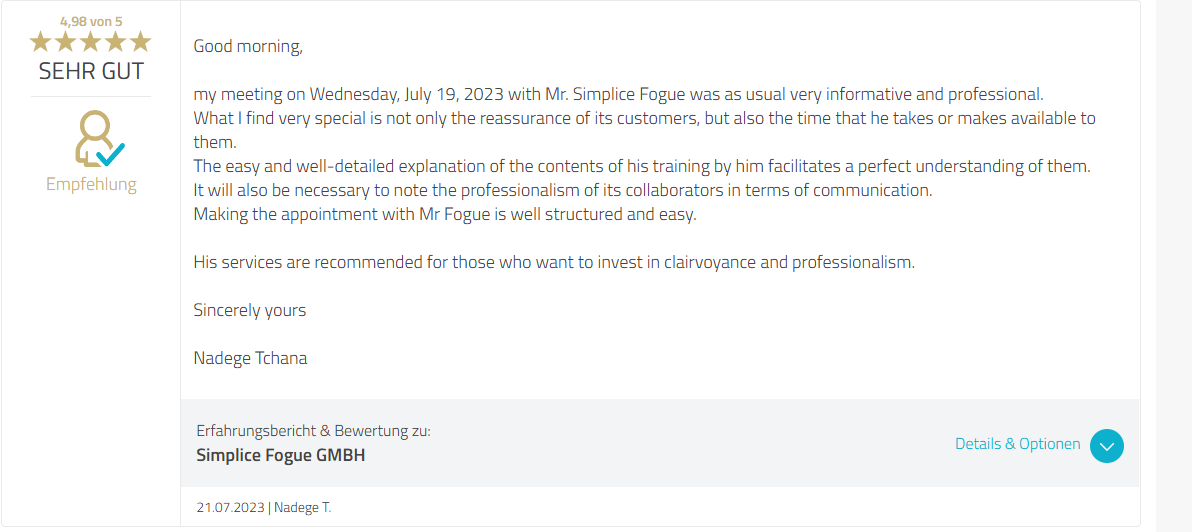Click the fourth gold rating star
1192x532 pixels.
coord(115,41)
